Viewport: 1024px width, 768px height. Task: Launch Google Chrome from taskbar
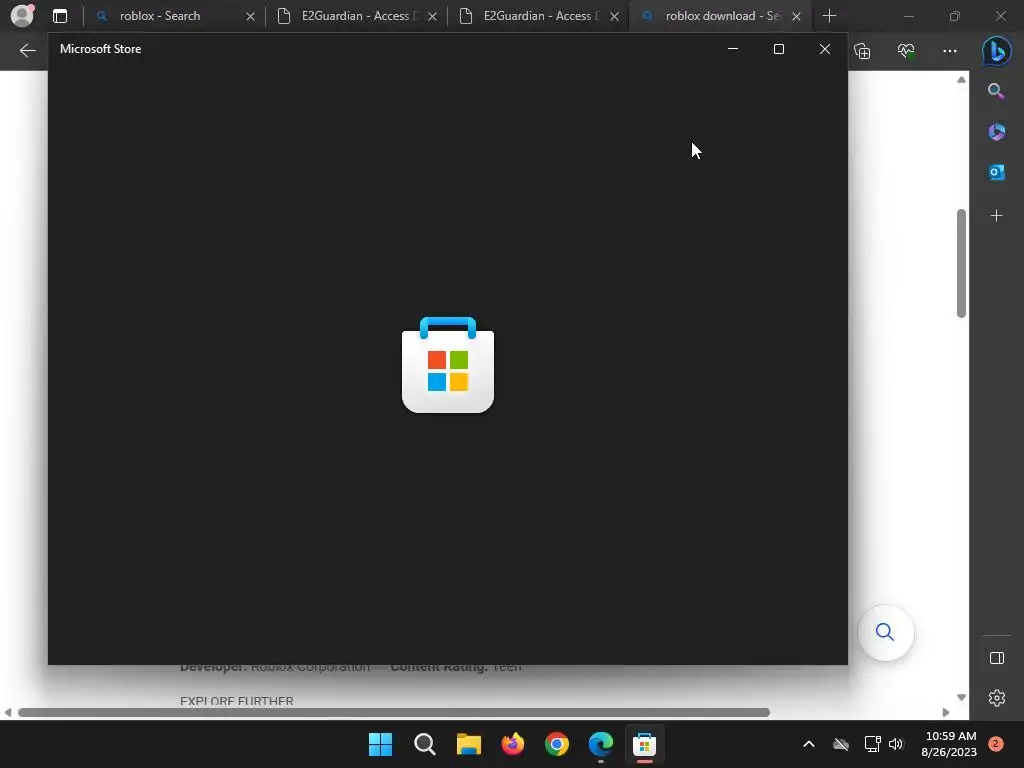pos(556,744)
